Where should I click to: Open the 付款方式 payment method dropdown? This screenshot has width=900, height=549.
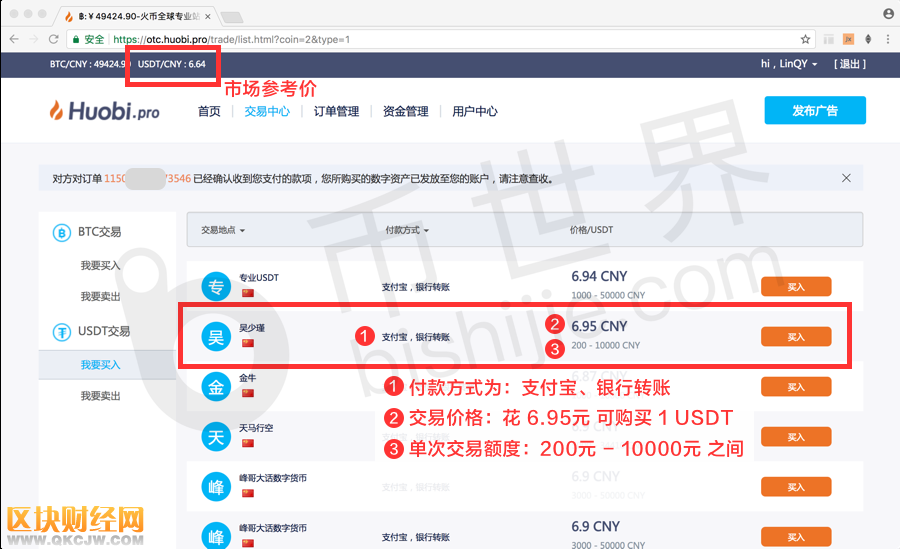407,230
